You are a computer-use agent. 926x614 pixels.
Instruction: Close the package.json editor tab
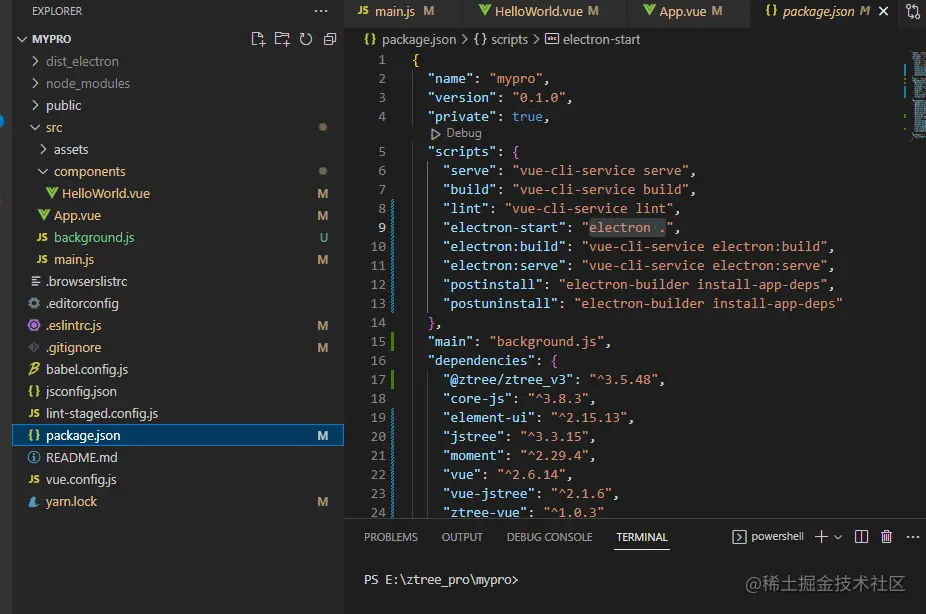(883, 11)
